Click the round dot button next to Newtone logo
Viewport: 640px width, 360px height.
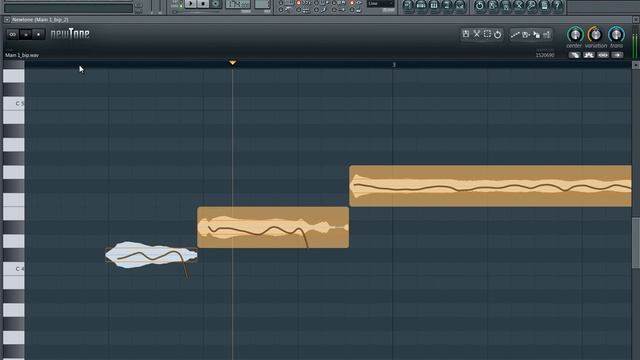(38, 35)
